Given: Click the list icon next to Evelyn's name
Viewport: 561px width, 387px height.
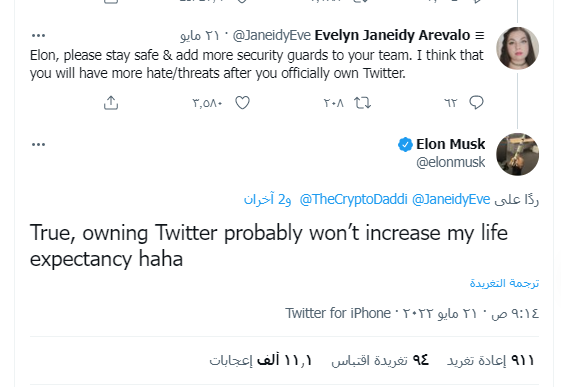Looking at the screenshot, I should (x=480, y=35).
